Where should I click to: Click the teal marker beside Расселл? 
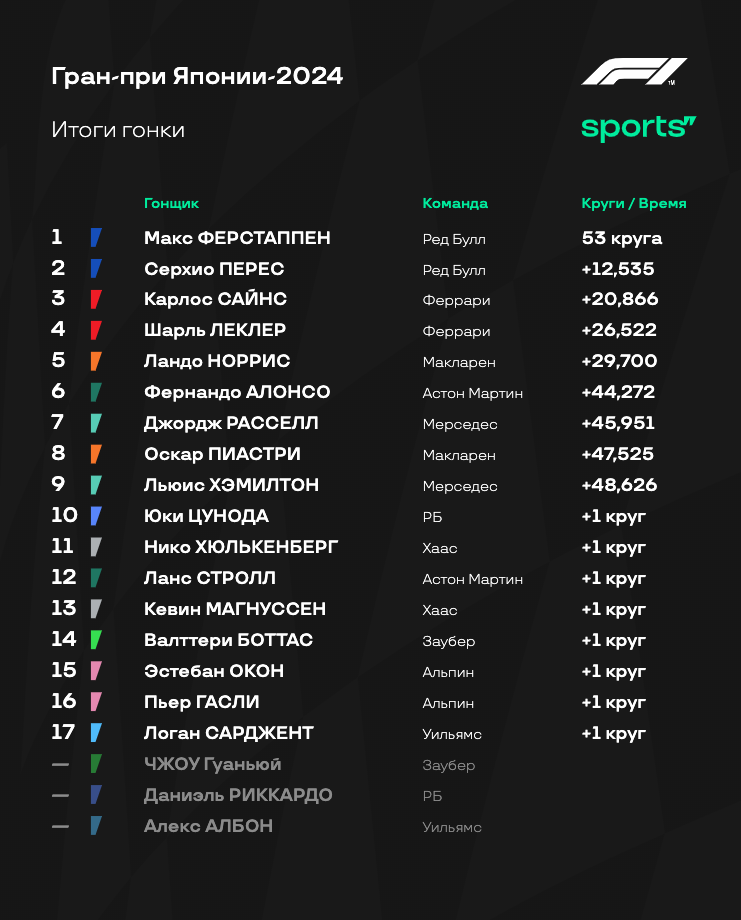96,423
